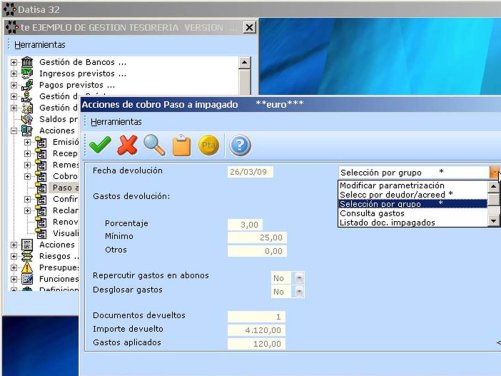Open the Desglosar gastos dropdown
Image resolution: width=501 pixels, height=376 pixels.
[299, 292]
